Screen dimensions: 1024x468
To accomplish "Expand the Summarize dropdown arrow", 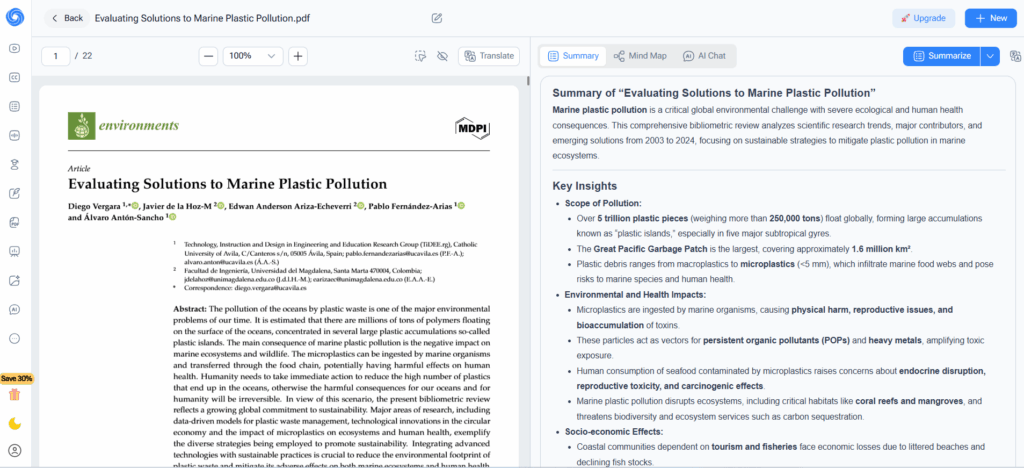I will click(990, 56).
